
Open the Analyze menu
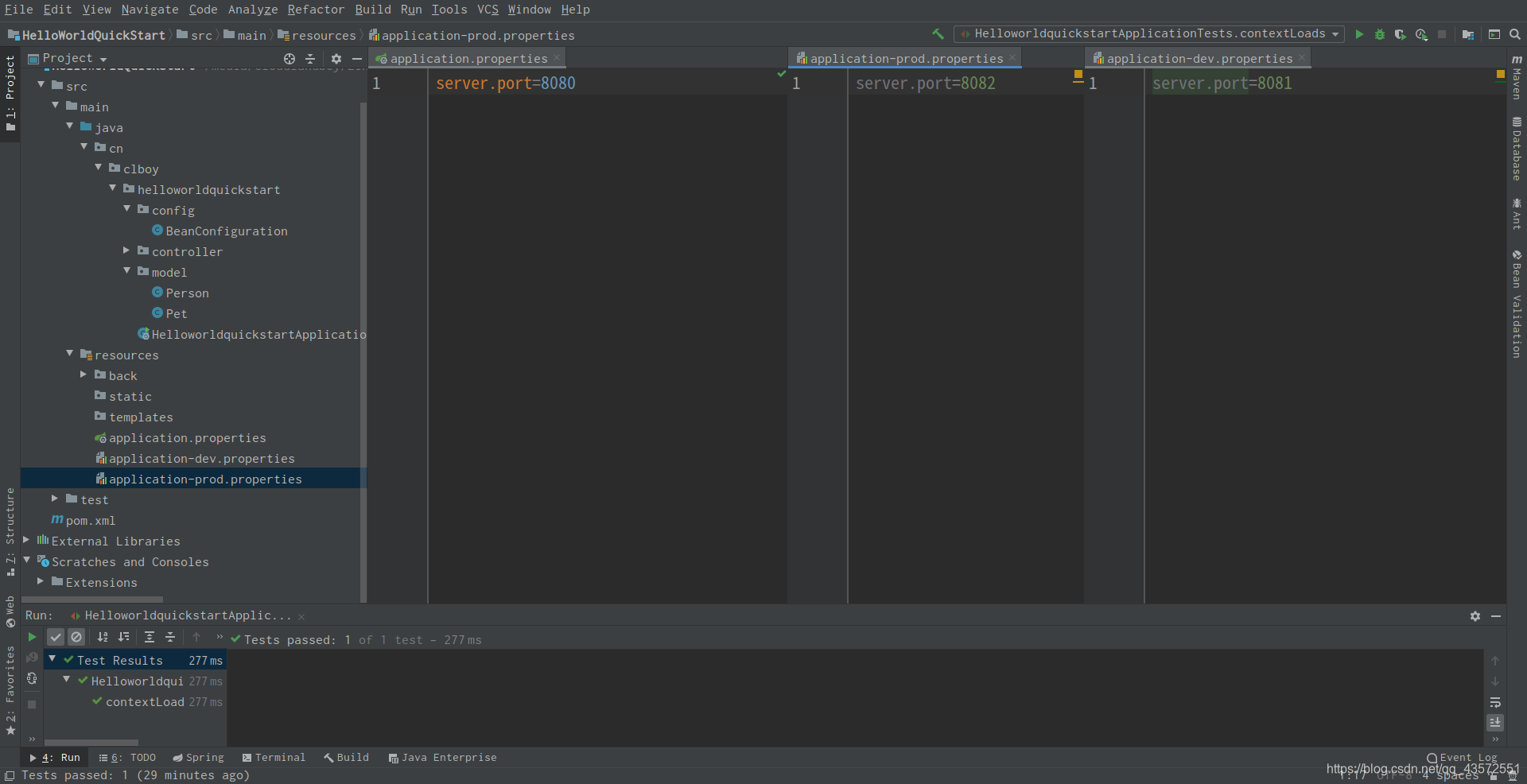pyautogui.click(x=253, y=10)
